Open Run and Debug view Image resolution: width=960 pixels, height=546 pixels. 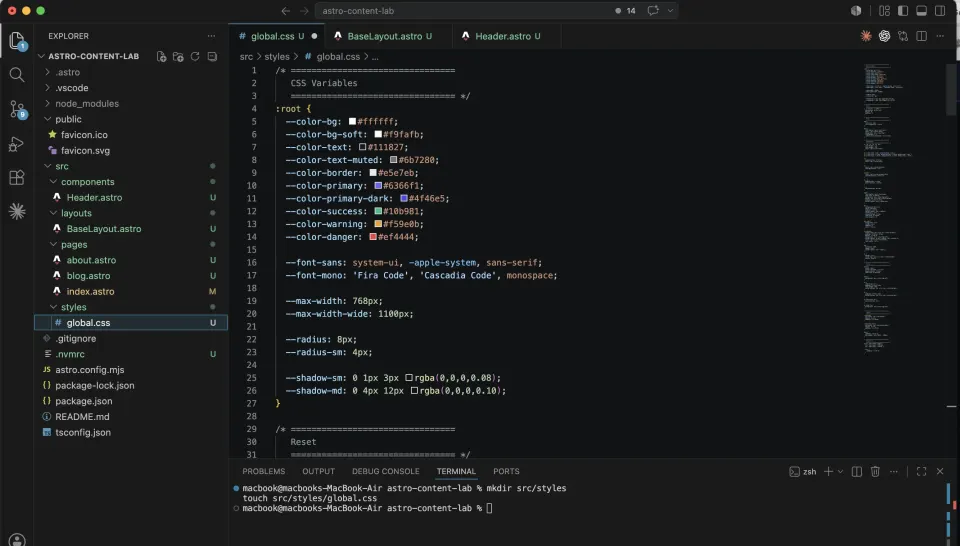(17, 144)
